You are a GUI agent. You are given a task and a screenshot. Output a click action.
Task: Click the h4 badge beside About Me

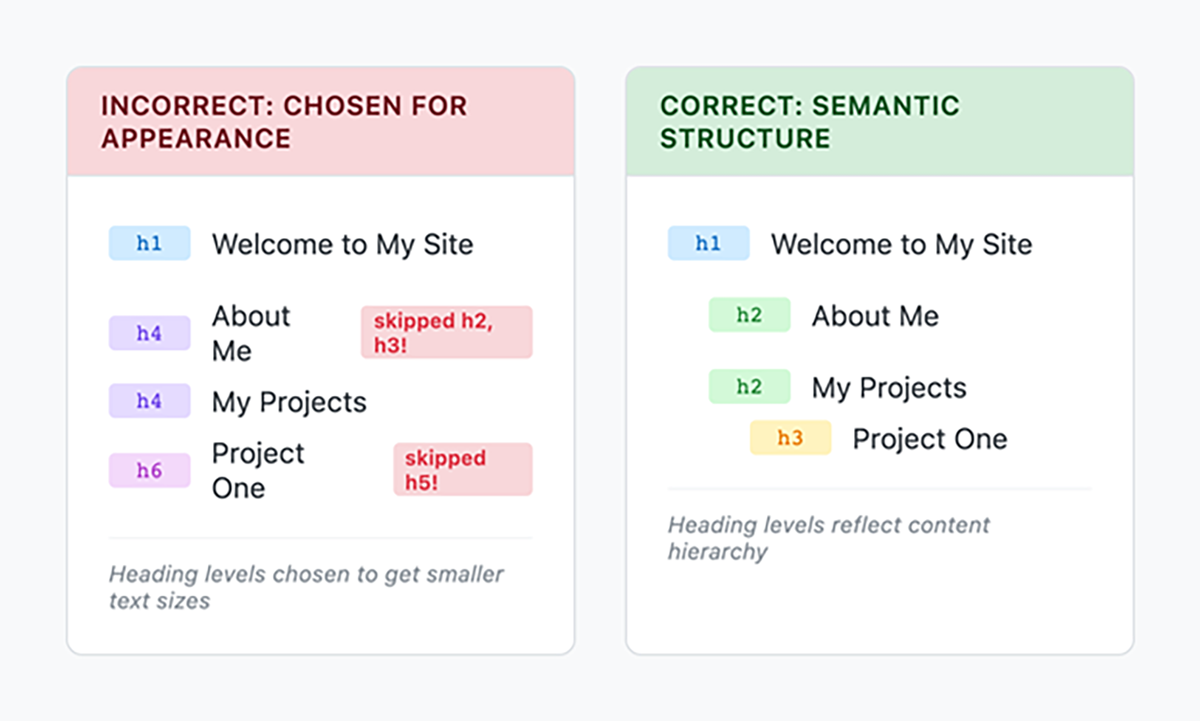[x=149, y=333]
